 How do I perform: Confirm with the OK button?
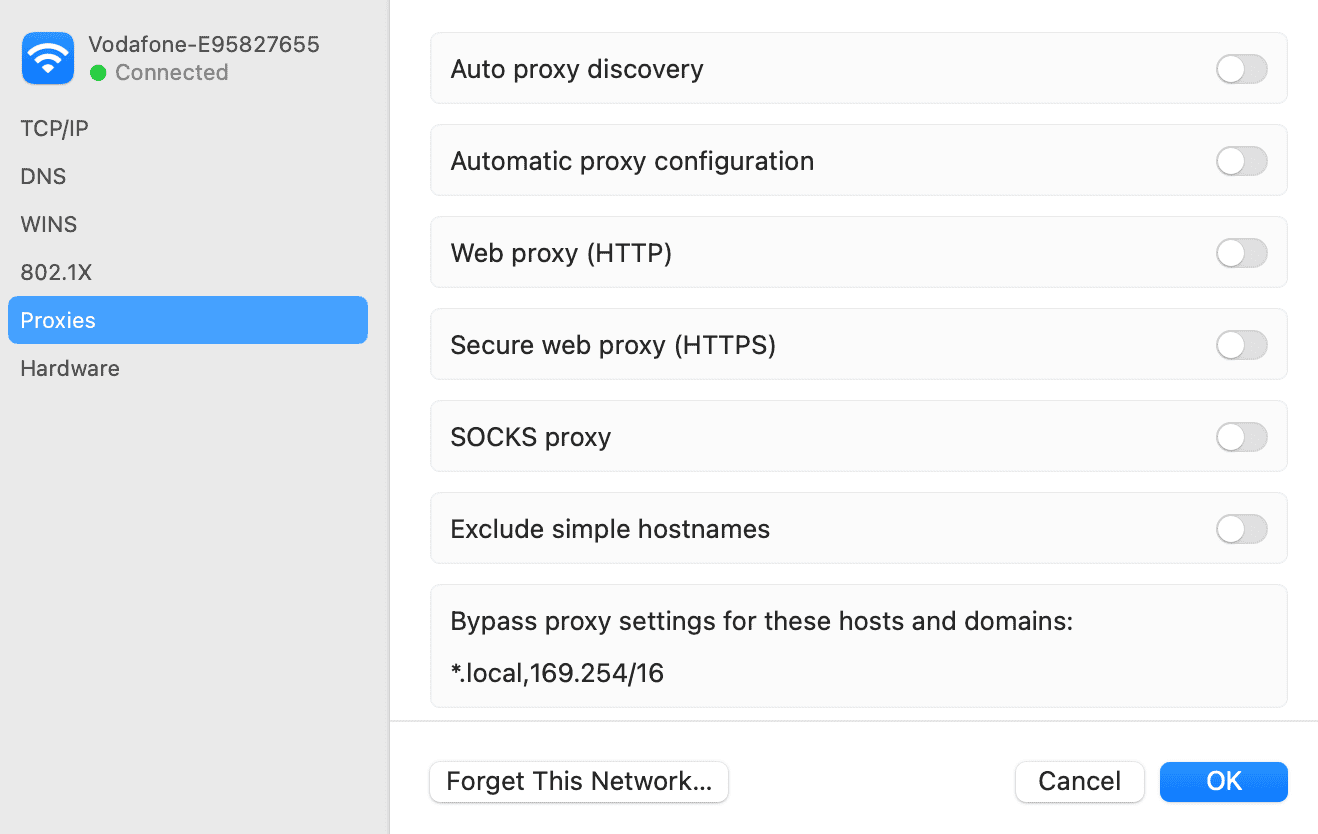1223,781
